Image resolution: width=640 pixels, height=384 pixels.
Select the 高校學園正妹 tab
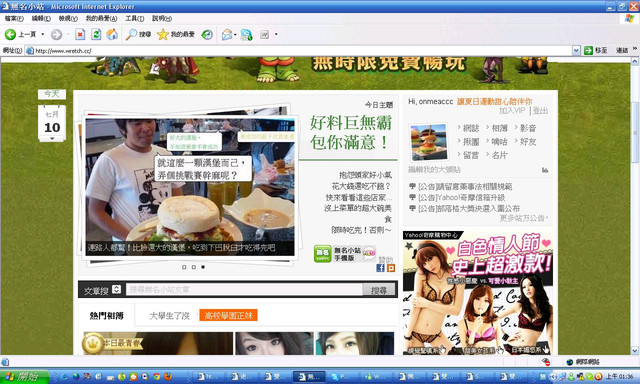click(x=229, y=315)
